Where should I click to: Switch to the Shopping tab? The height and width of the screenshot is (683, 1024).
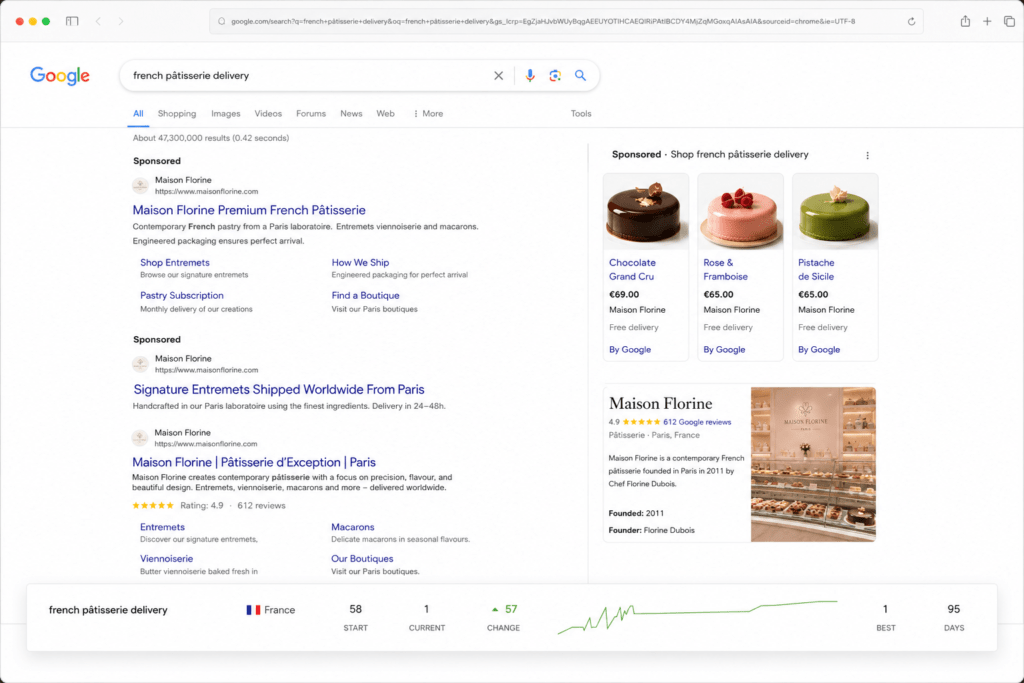click(x=177, y=114)
